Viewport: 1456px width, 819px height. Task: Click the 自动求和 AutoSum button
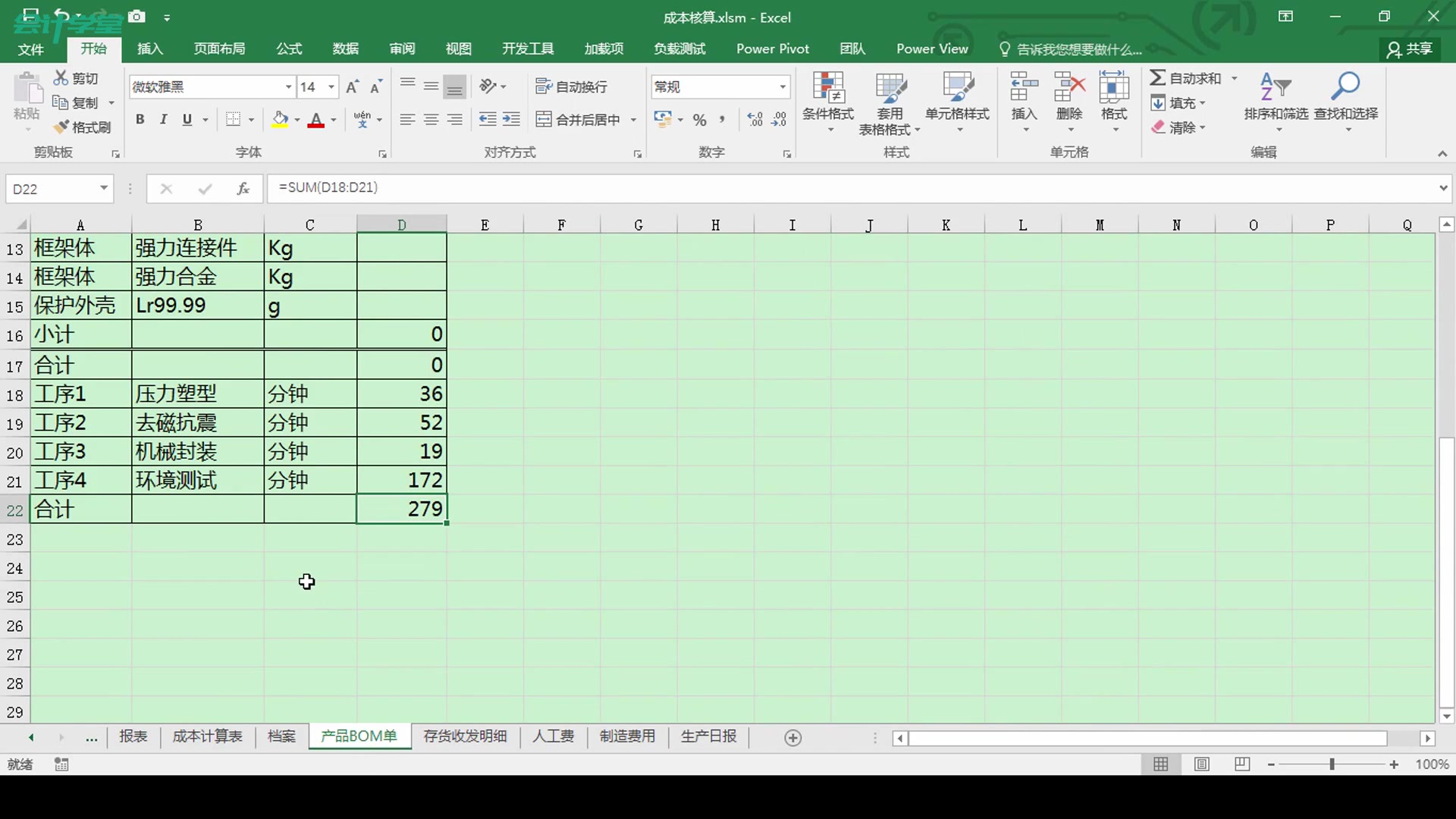tap(1186, 78)
